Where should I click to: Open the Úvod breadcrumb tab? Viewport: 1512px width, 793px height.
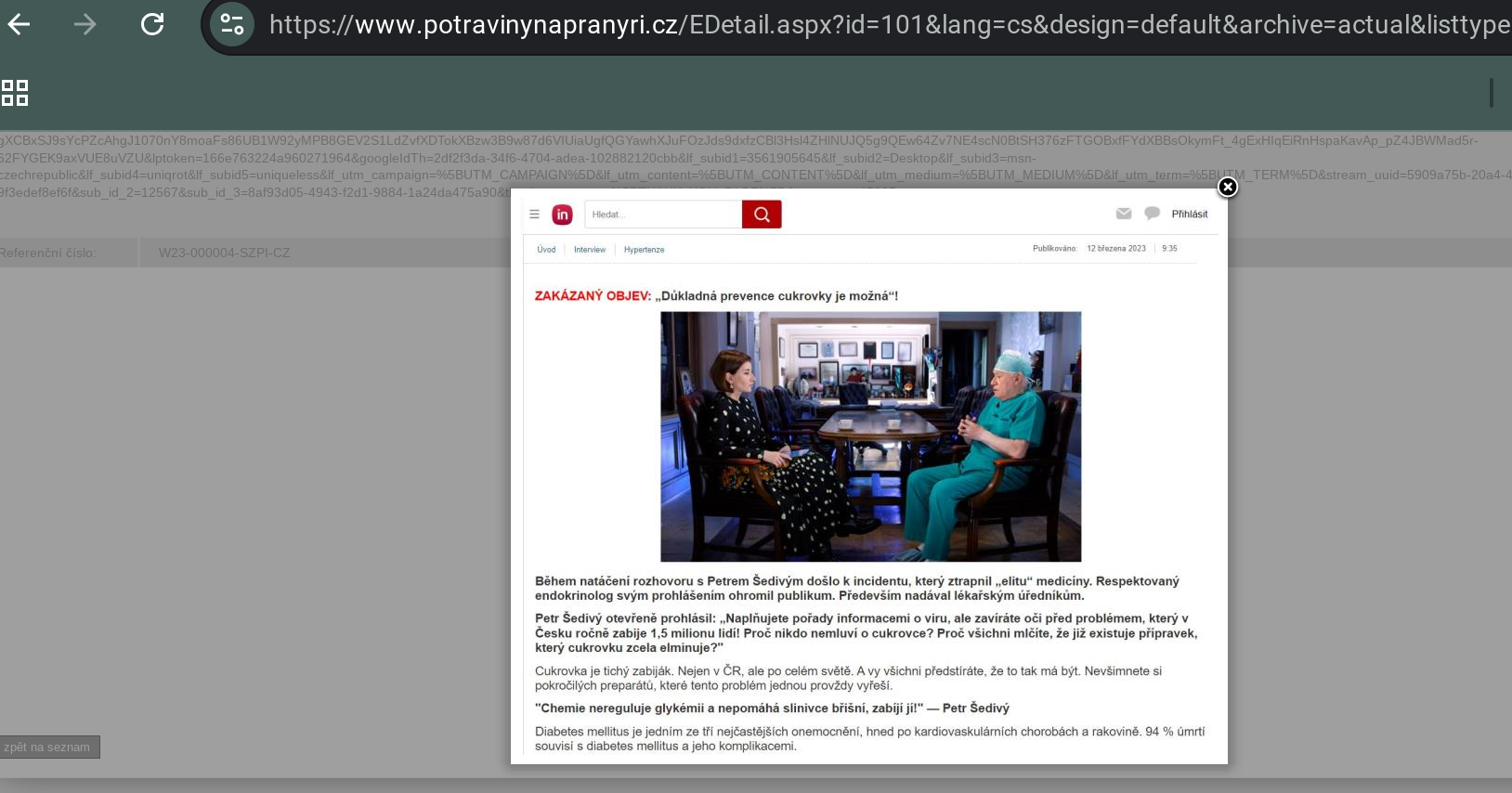pyautogui.click(x=546, y=250)
